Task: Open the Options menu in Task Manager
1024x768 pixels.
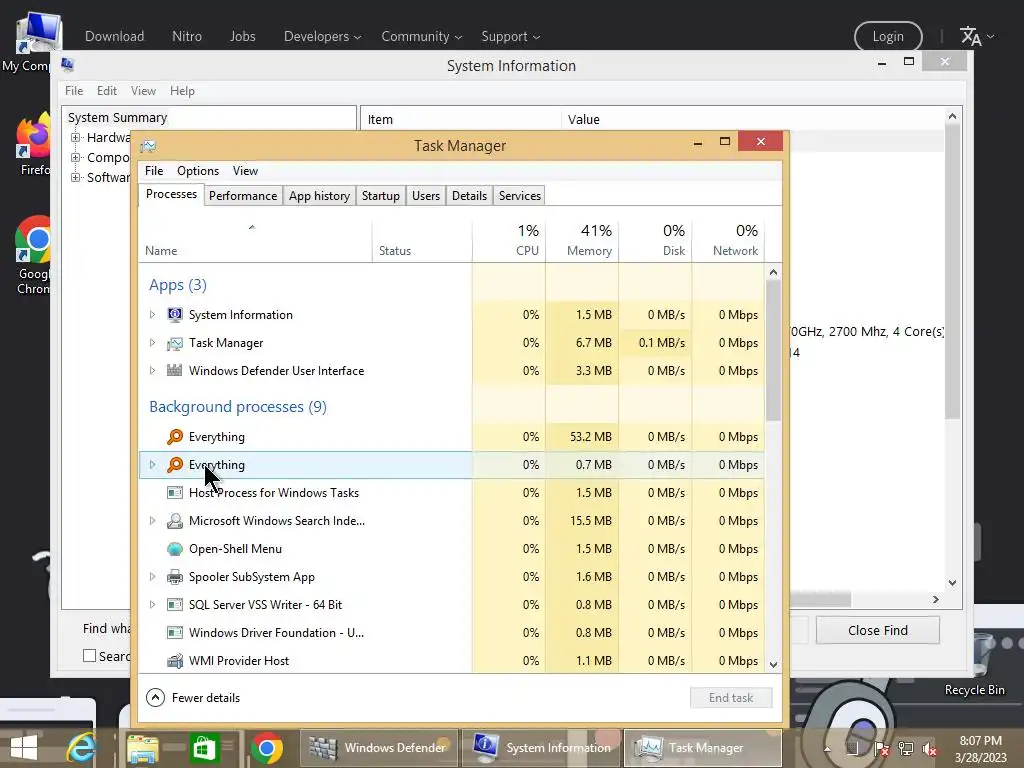Action: [198, 170]
